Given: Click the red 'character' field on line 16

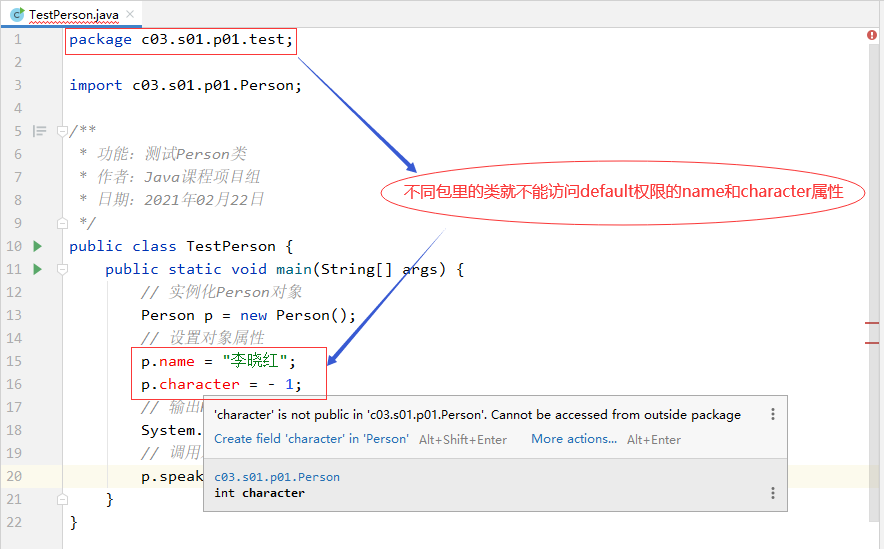Looking at the screenshot, I should [199, 384].
